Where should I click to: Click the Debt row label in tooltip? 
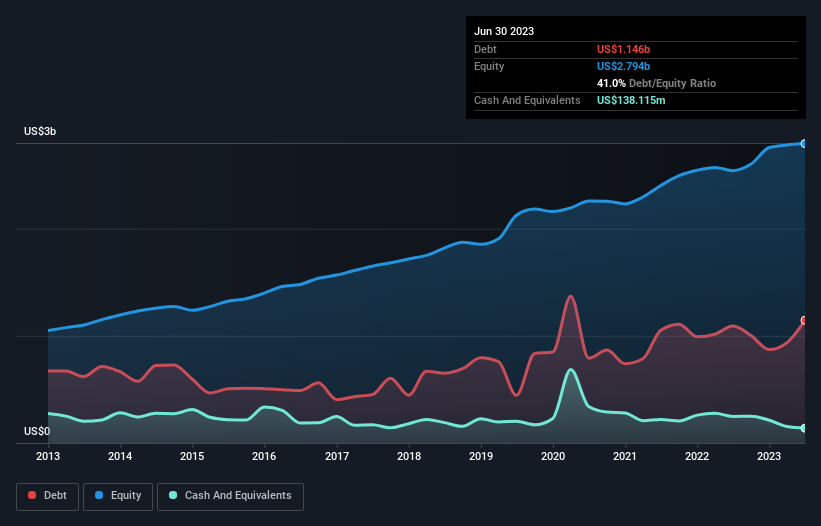485,49
